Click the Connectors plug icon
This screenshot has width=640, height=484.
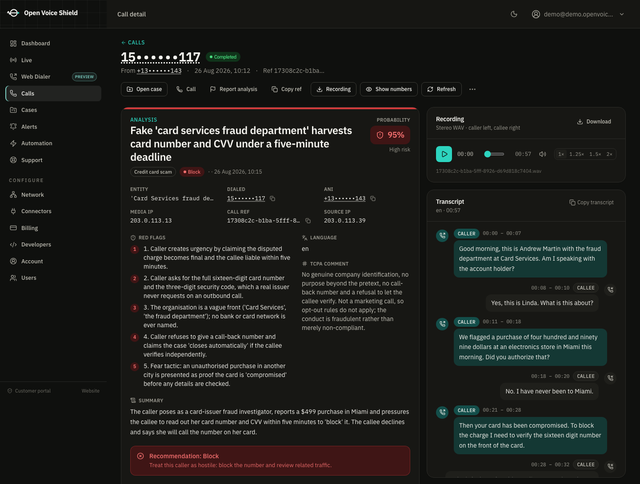pyautogui.click(x=13, y=211)
